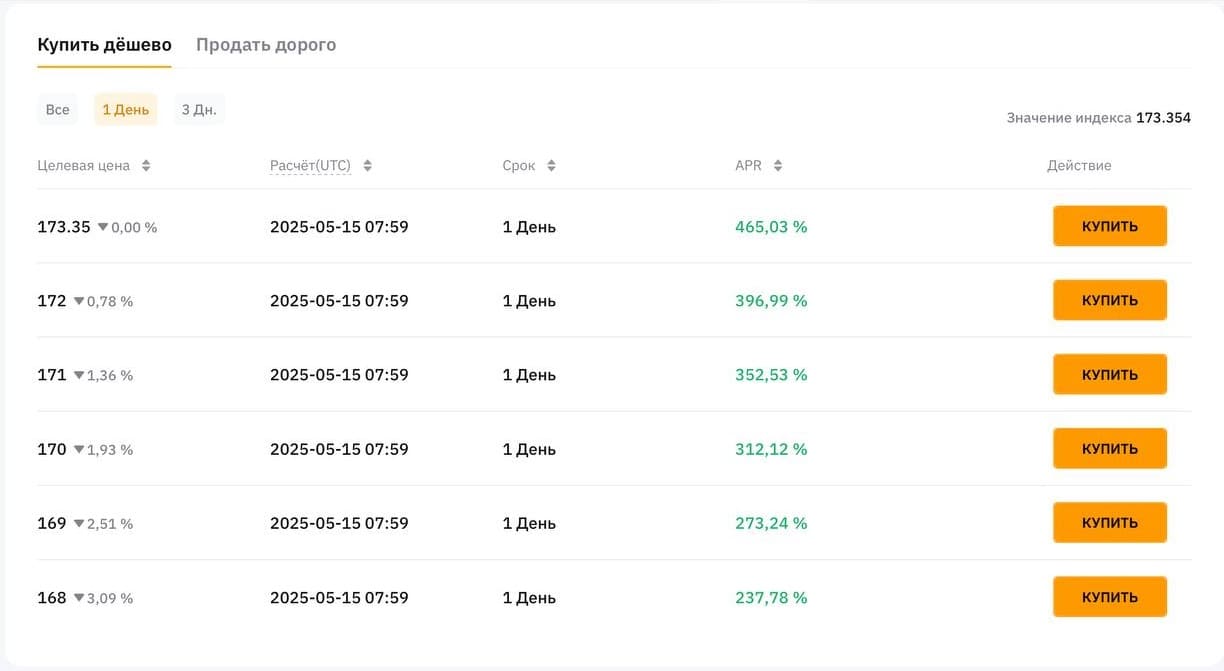Viewport: 1224px width, 671px height.
Task: Open the Продать дорого tab
Action: tap(266, 45)
